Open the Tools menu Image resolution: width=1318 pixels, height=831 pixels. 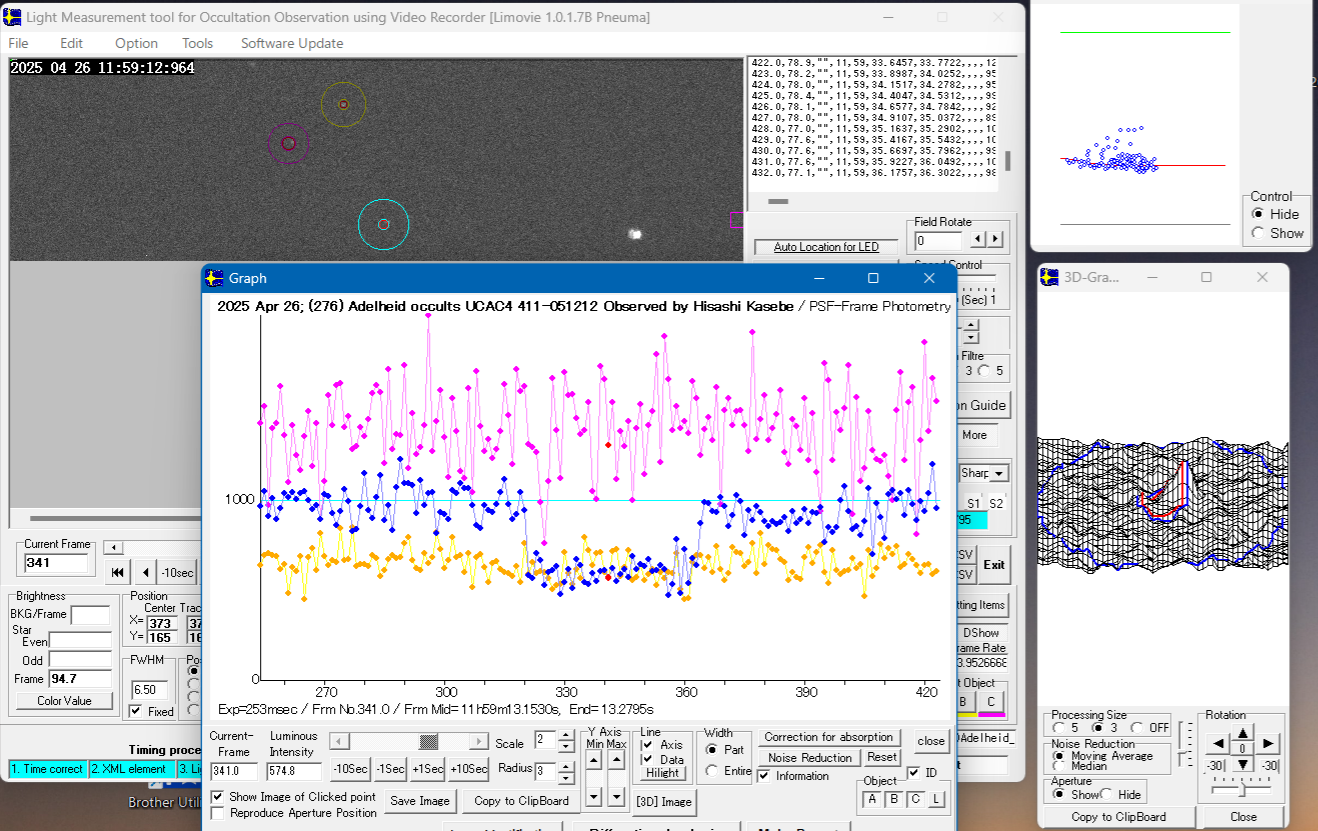[x=197, y=43]
